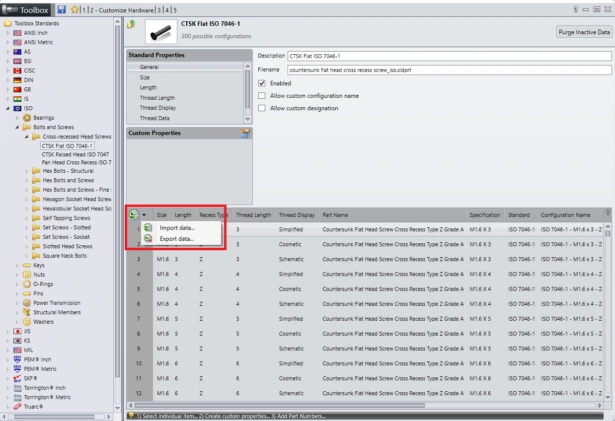615x421 pixels.
Task: Open Self Tapping Screws folder
Action: [x=66, y=218]
